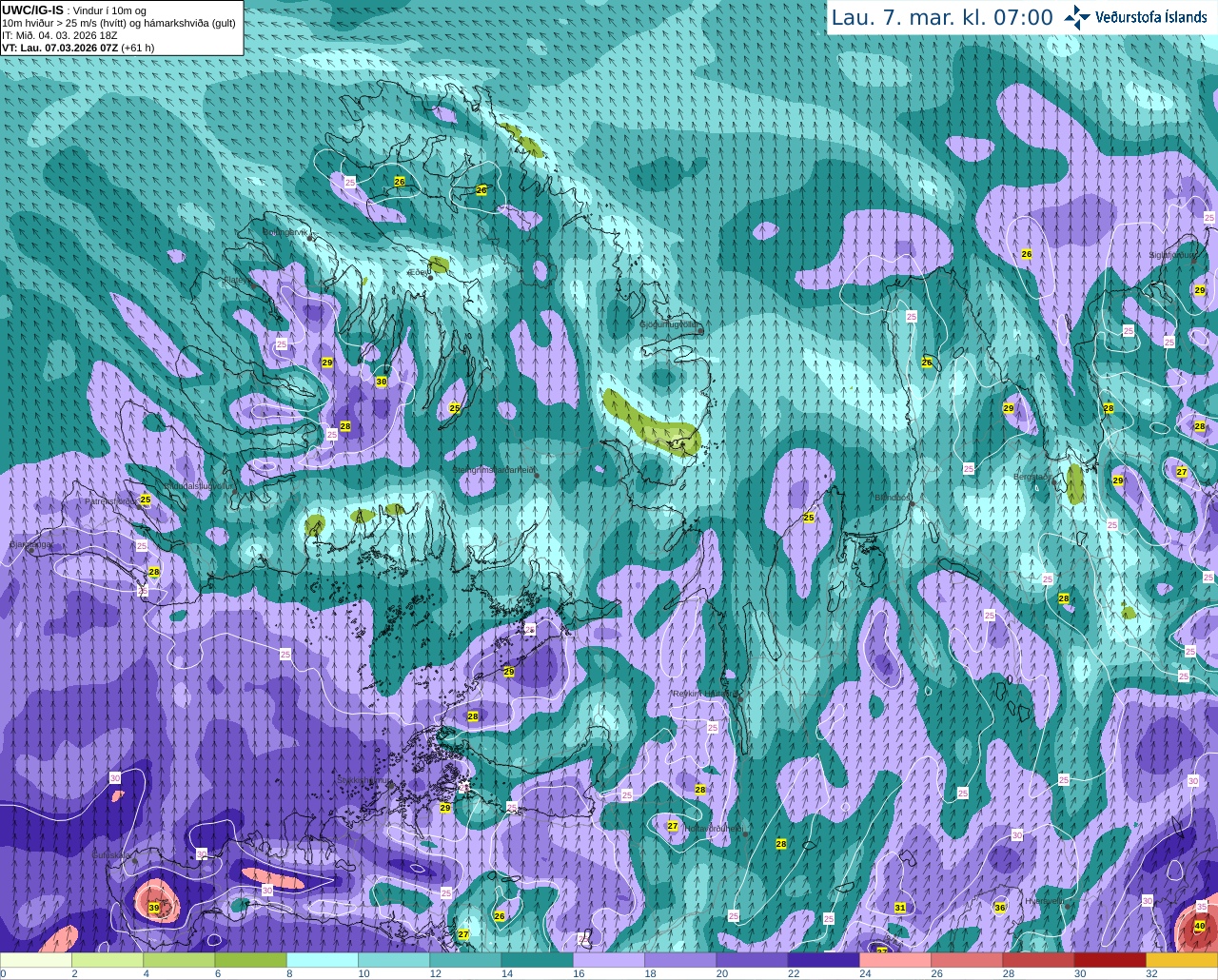Click the Siglufjörður station label
Image resolution: width=1218 pixels, height=980 pixels.
pyautogui.click(x=1173, y=255)
